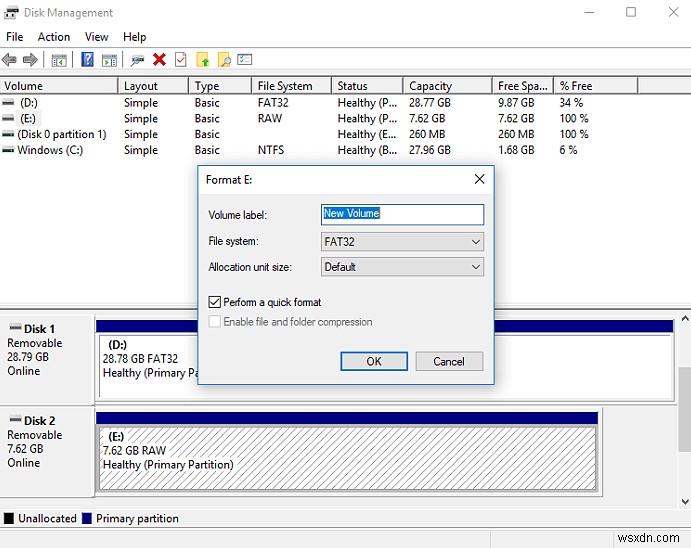
Task: Select the (E:) 7.62 GB RAW partition block
Action: [347, 458]
